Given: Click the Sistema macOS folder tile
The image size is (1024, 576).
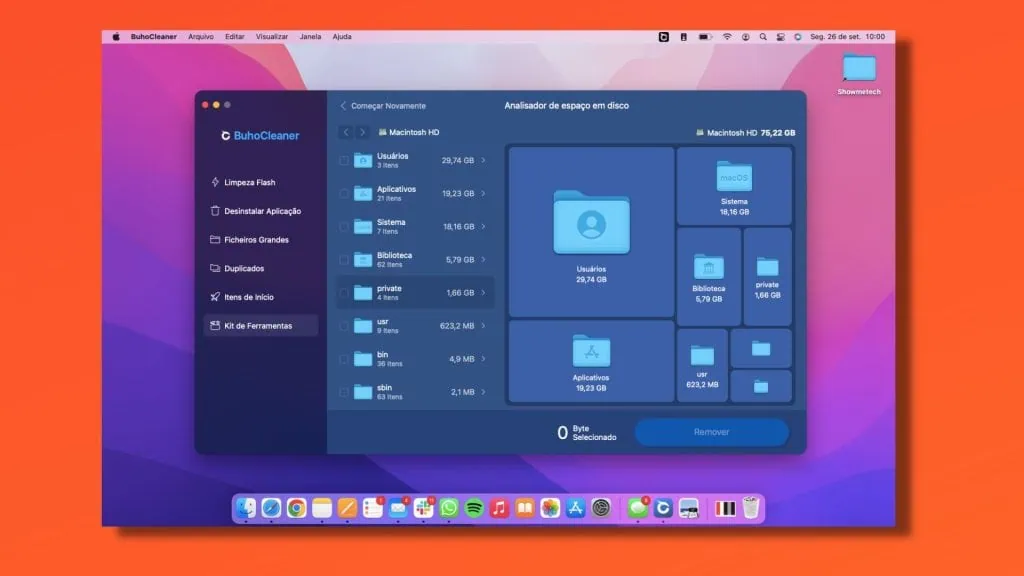Looking at the screenshot, I should pyautogui.click(x=733, y=186).
